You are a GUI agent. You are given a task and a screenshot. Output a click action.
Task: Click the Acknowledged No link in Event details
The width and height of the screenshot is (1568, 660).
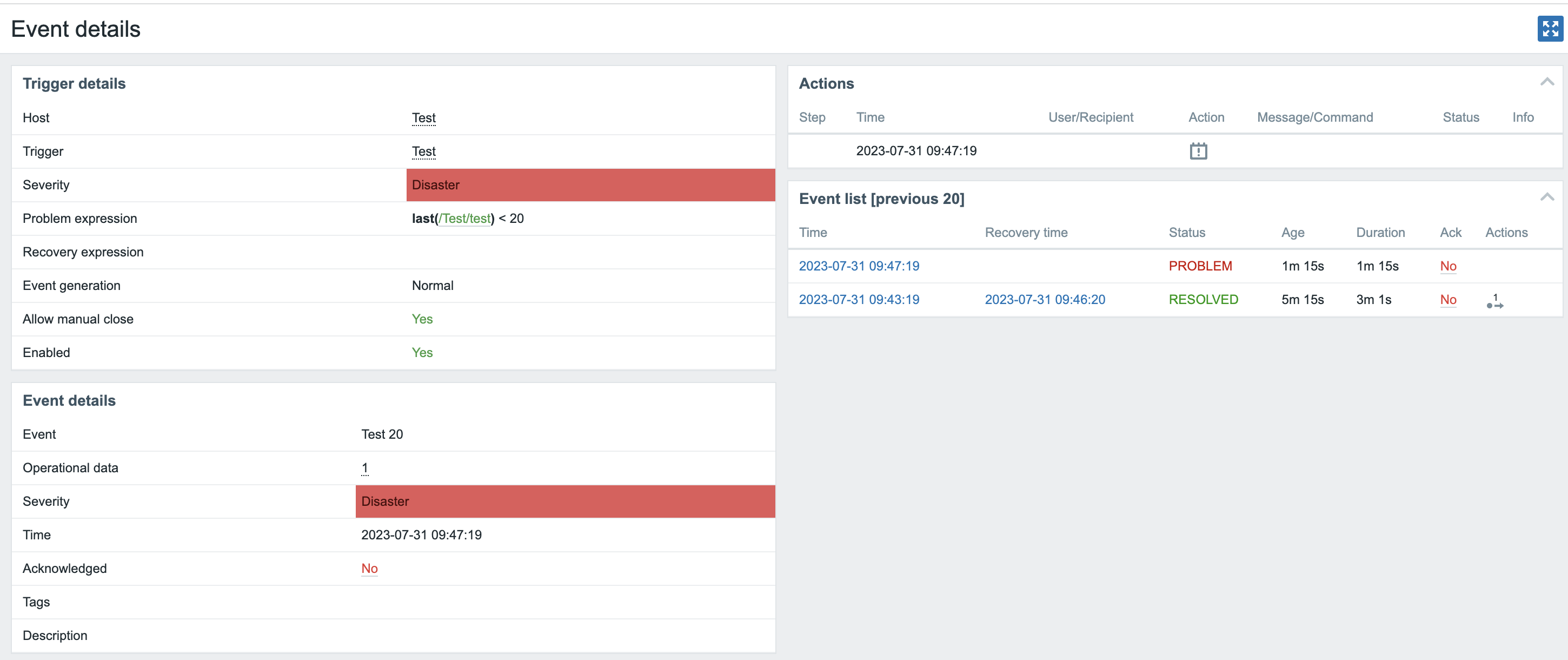click(x=369, y=569)
